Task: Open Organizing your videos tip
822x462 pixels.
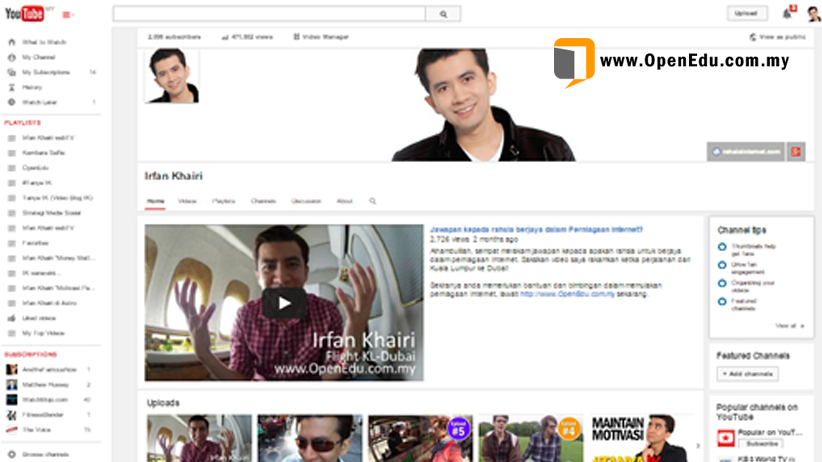Action: [752, 286]
